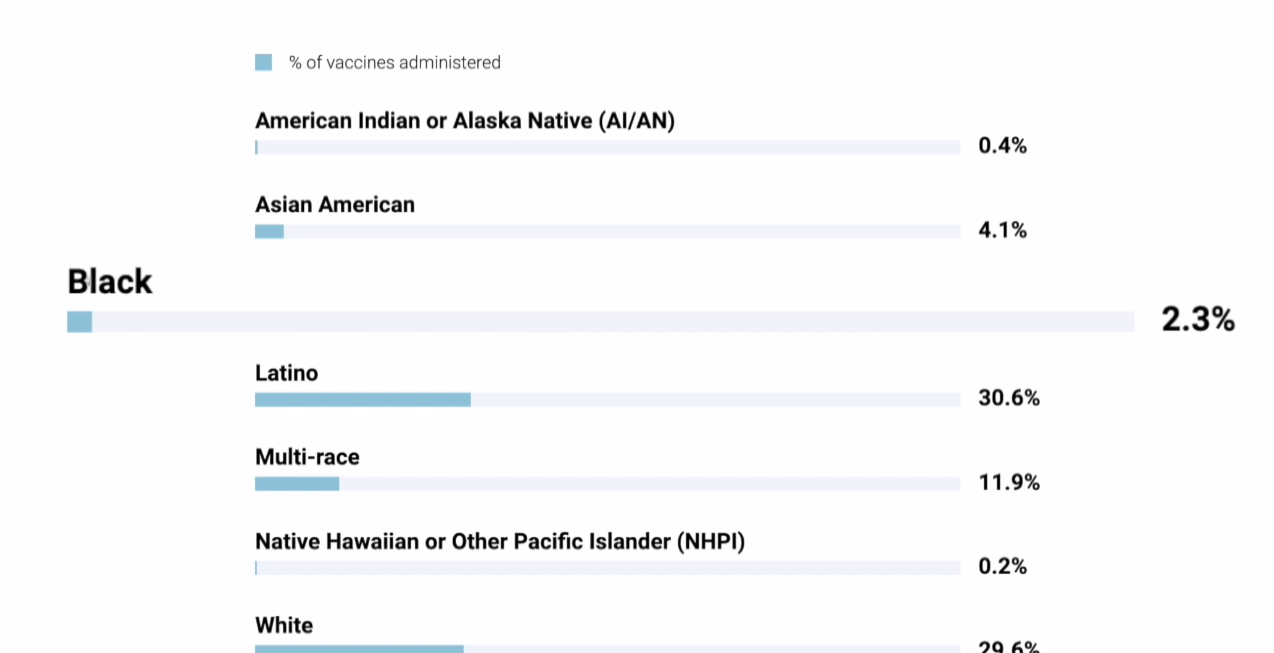This screenshot has width=1274, height=653.
Task: Select the Latino category label
Action: coord(287,373)
